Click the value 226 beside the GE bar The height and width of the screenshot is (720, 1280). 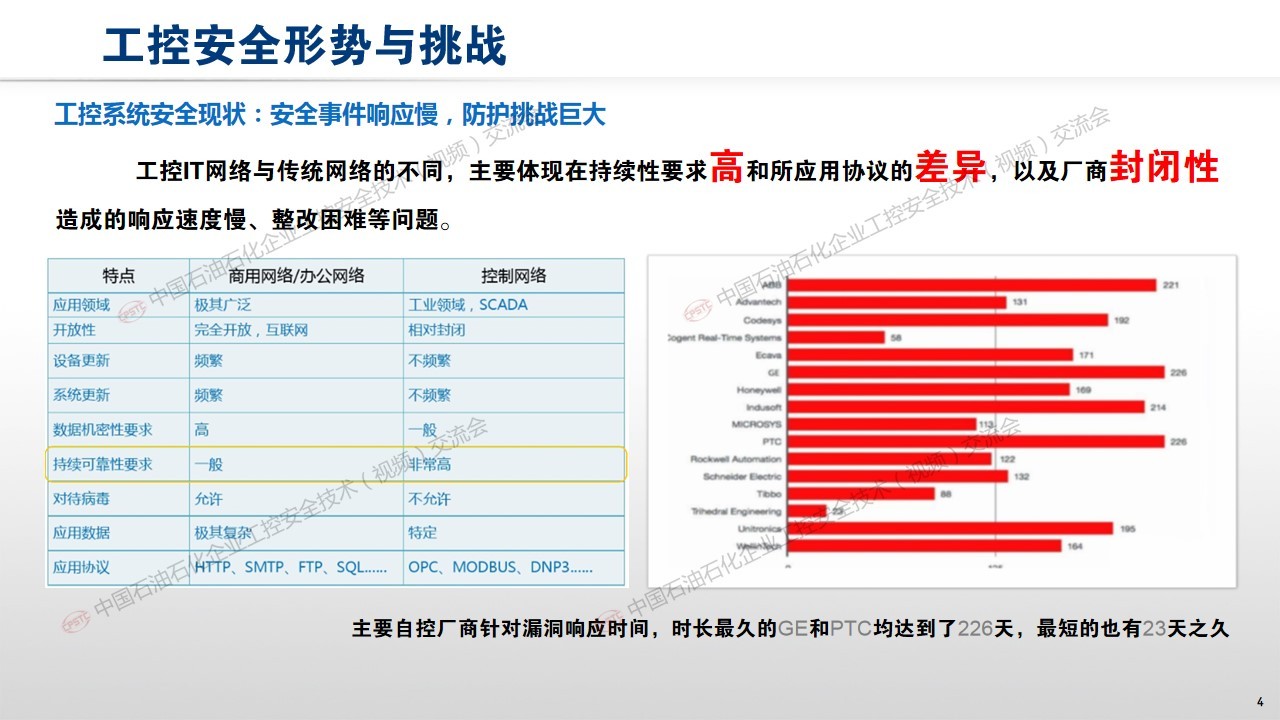coord(1178,372)
